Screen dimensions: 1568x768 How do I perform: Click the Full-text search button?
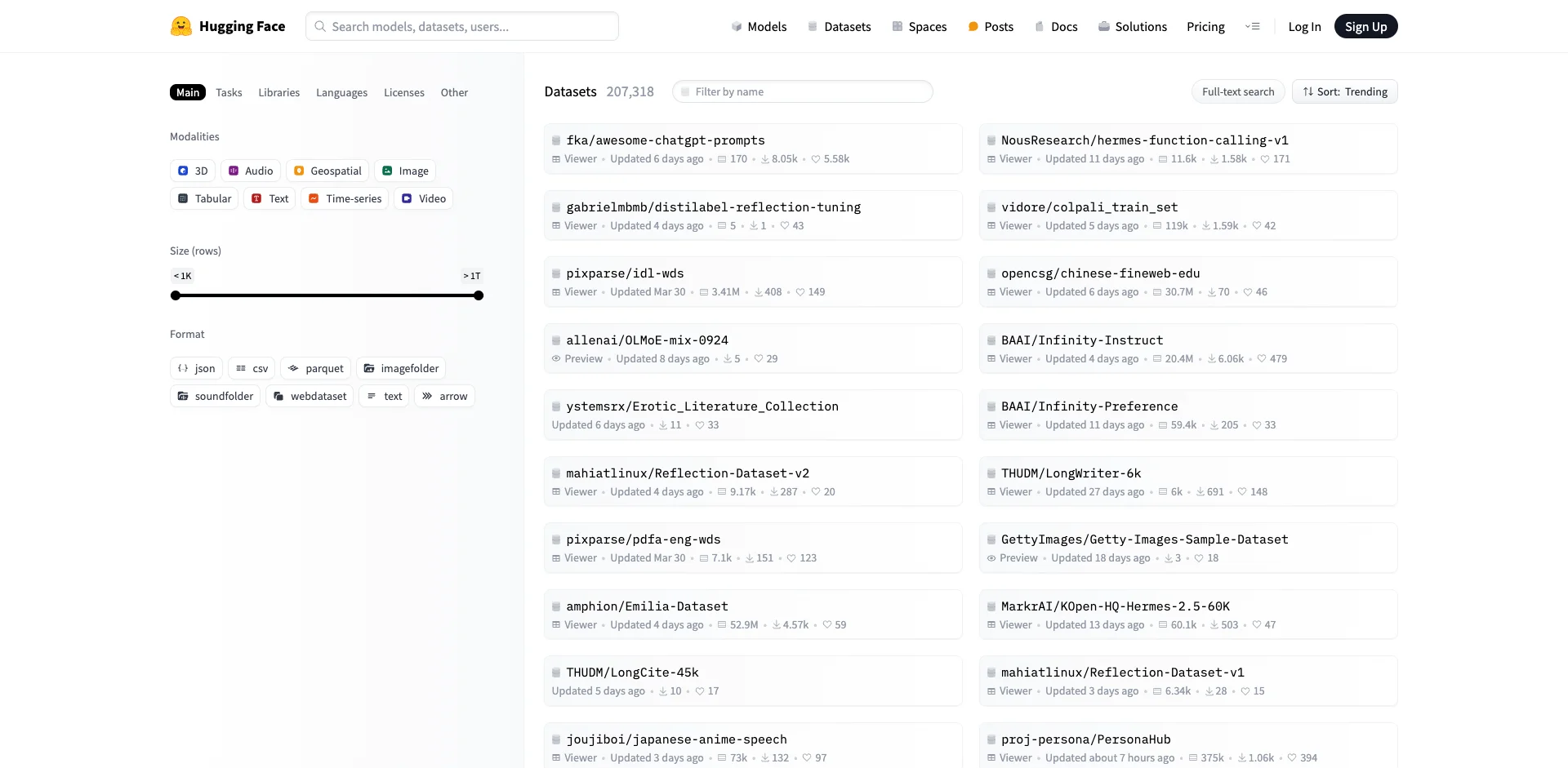point(1238,91)
